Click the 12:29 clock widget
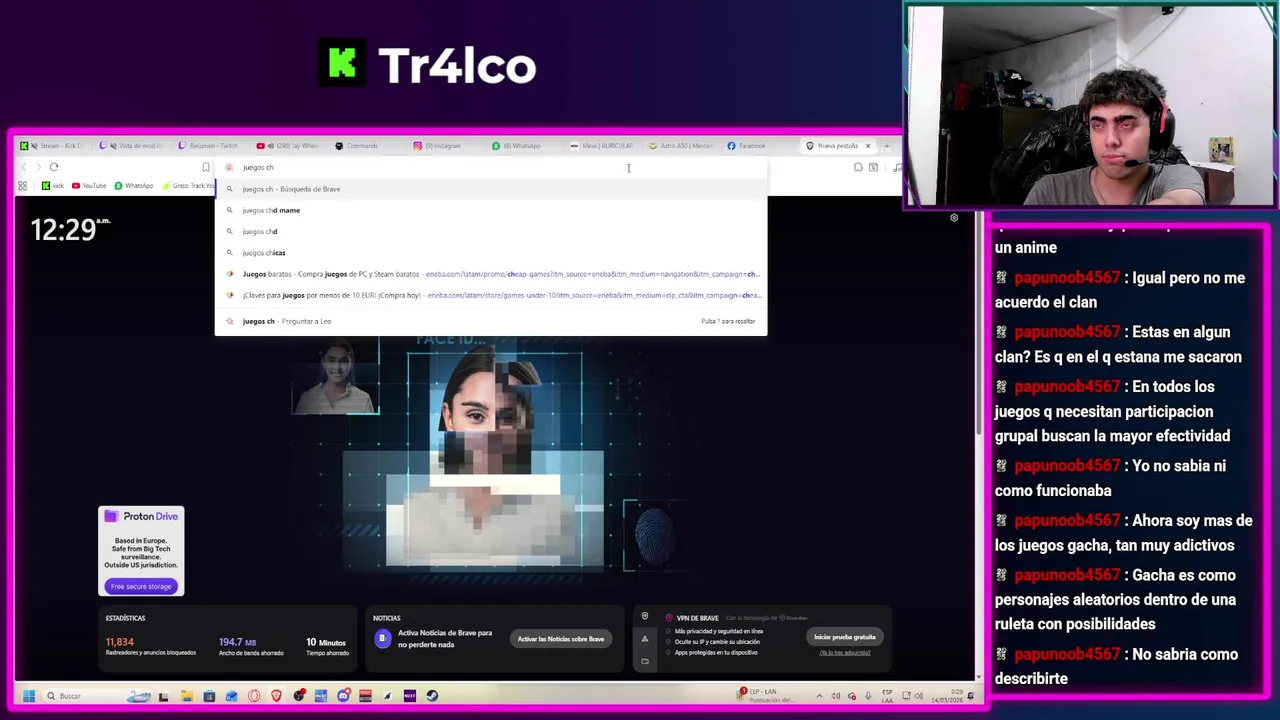1280x720 pixels. 70,230
